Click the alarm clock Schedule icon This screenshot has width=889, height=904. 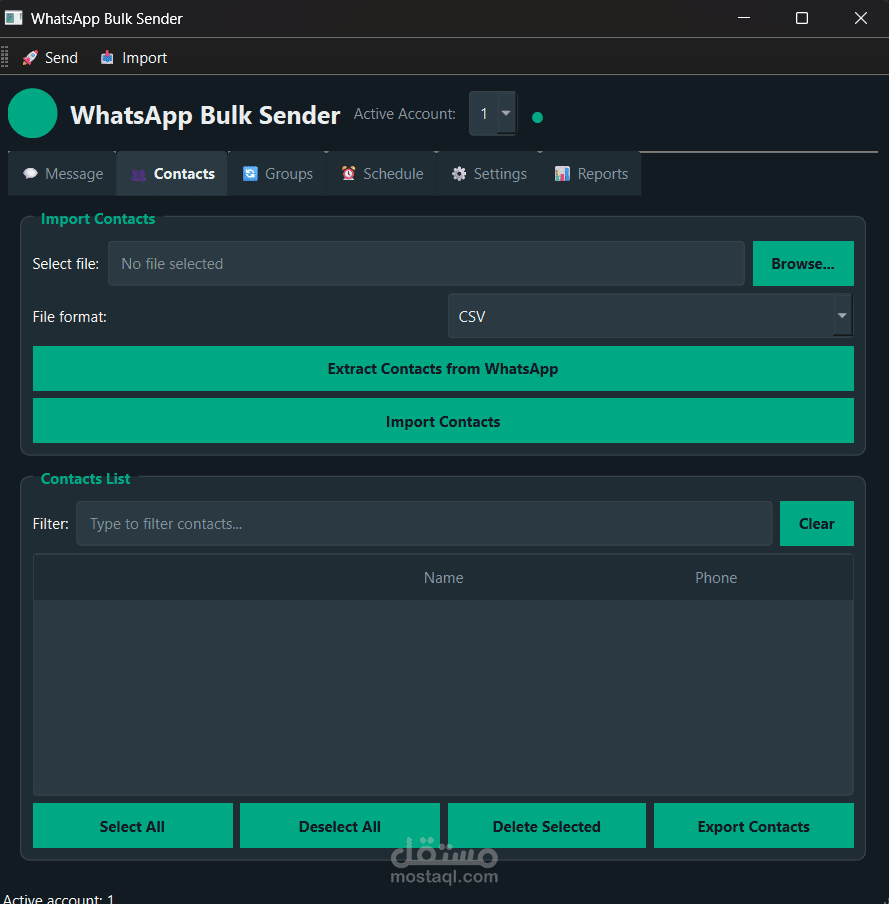[x=348, y=174]
